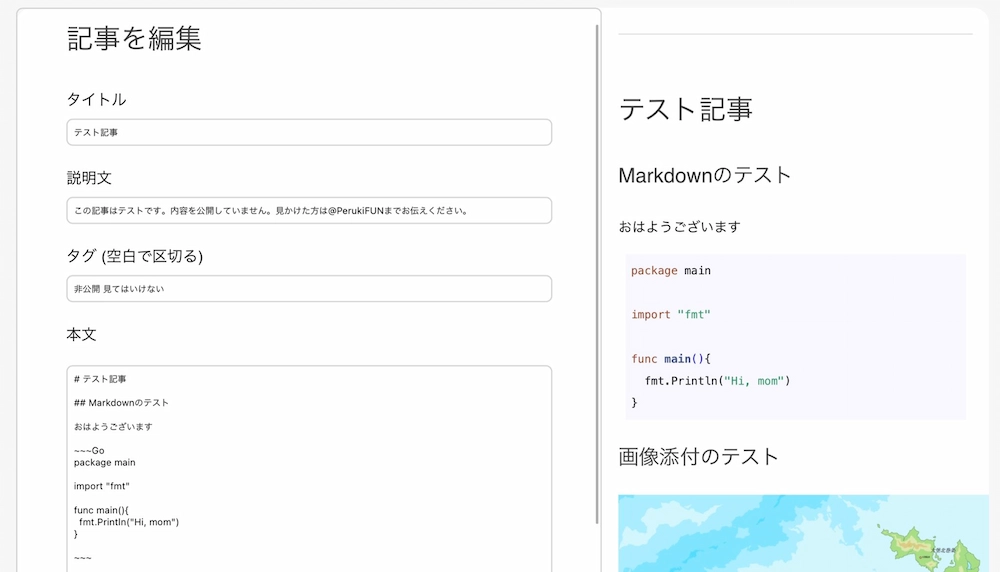The height and width of the screenshot is (572, 1000).
Task: Select the タグ input containing 非公開
Action: coord(309,288)
